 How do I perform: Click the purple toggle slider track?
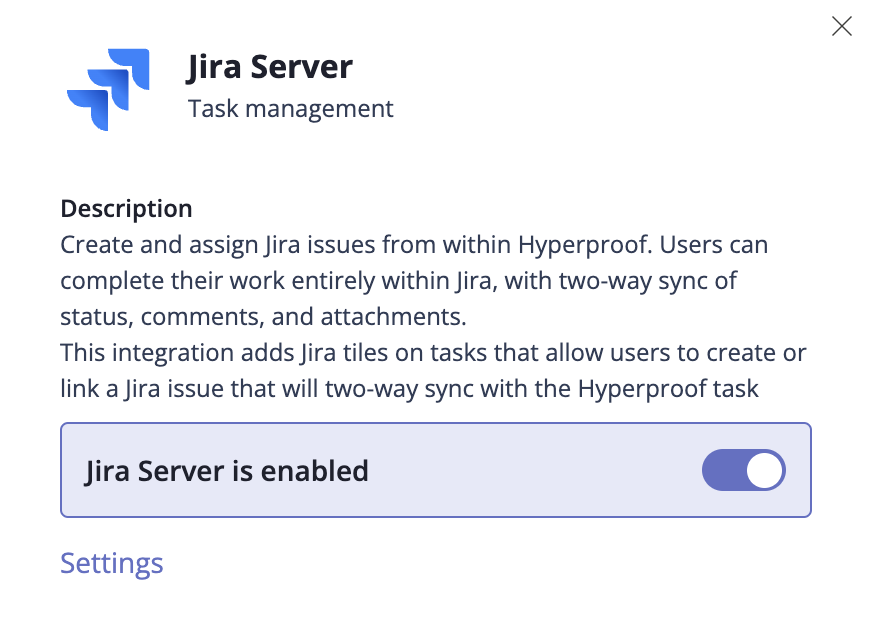[x=727, y=470]
